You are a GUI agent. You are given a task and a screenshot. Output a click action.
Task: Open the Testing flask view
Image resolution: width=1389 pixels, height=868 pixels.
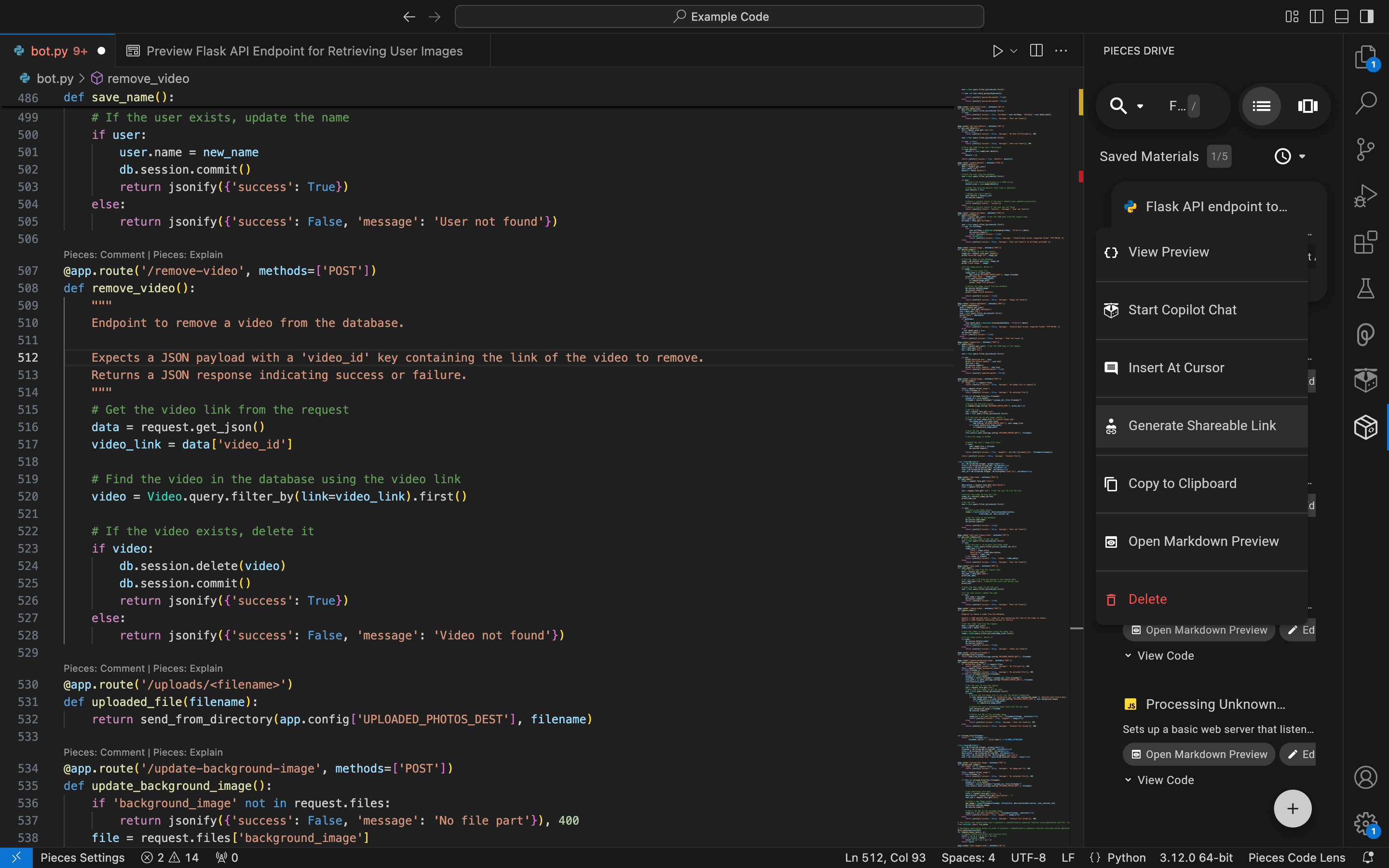[x=1365, y=288]
